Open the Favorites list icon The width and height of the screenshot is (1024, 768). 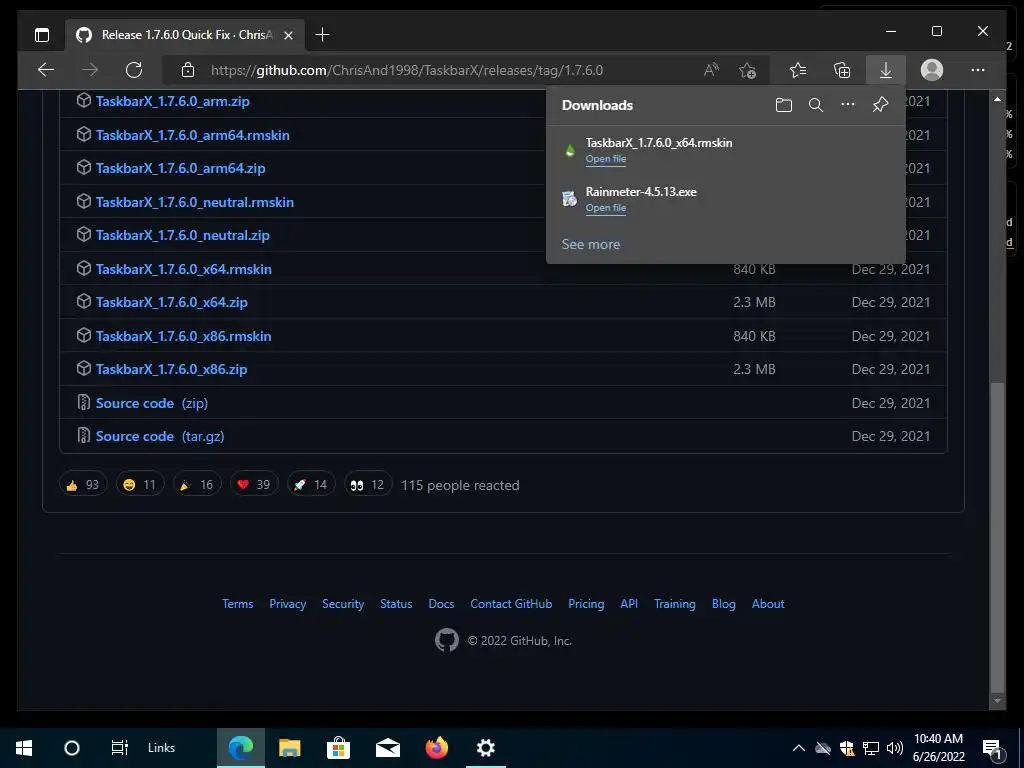click(x=798, y=70)
